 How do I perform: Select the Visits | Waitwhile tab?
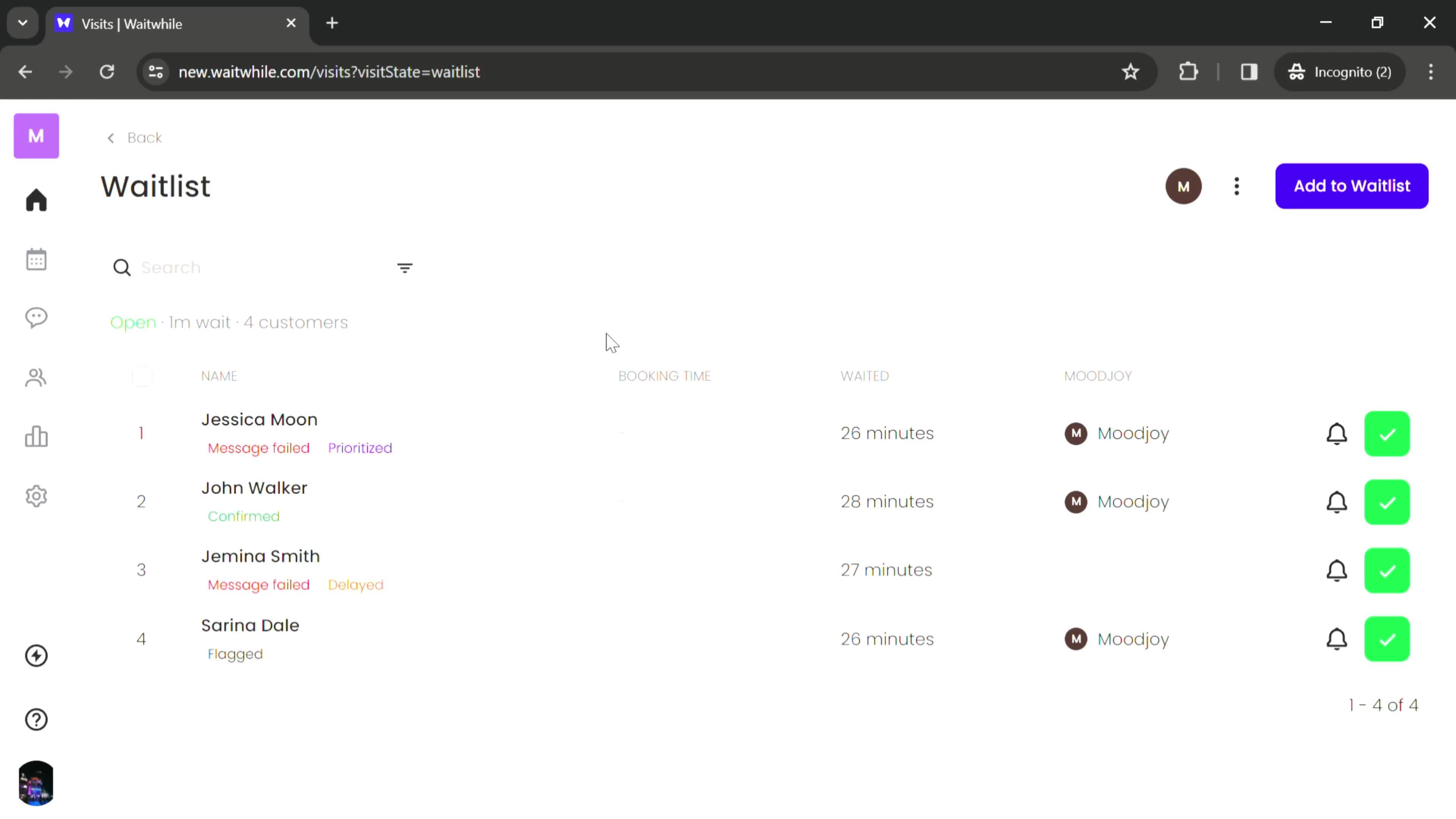(x=177, y=24)
